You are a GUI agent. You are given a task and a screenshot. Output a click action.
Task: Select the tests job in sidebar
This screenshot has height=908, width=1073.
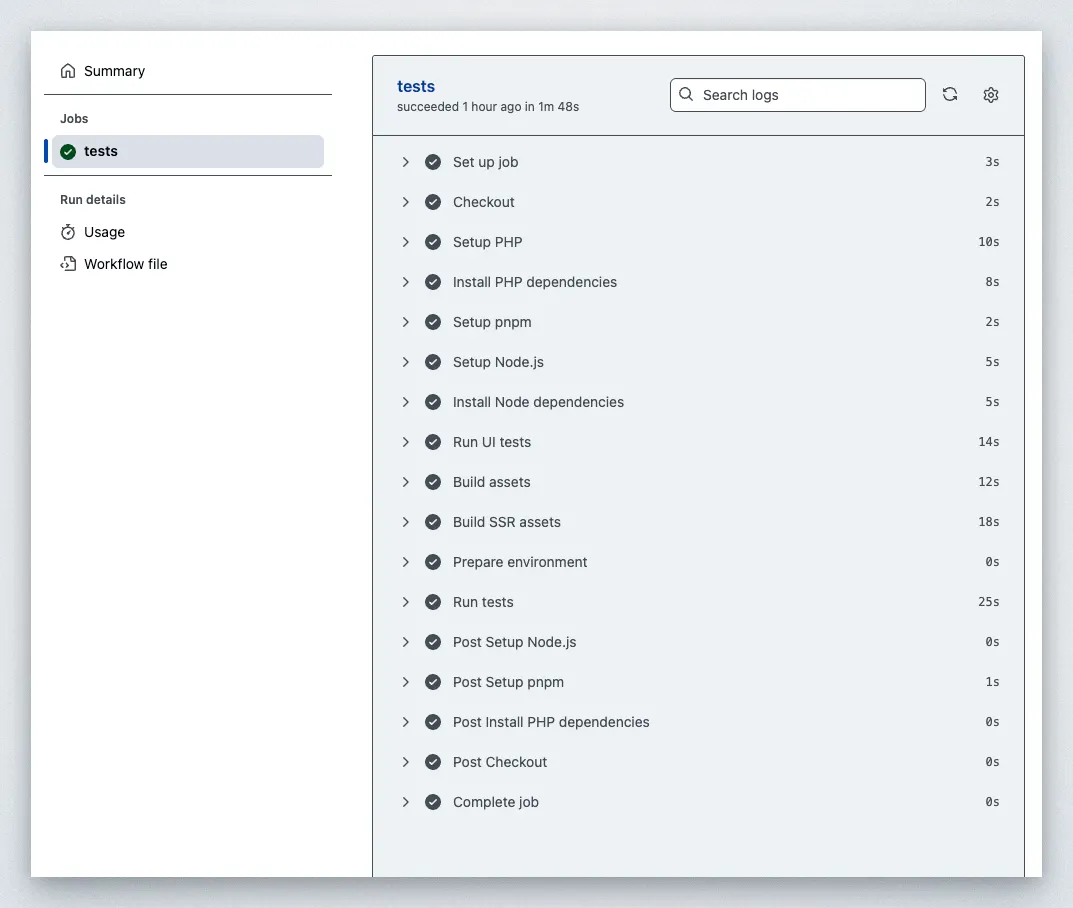[101, 152]
